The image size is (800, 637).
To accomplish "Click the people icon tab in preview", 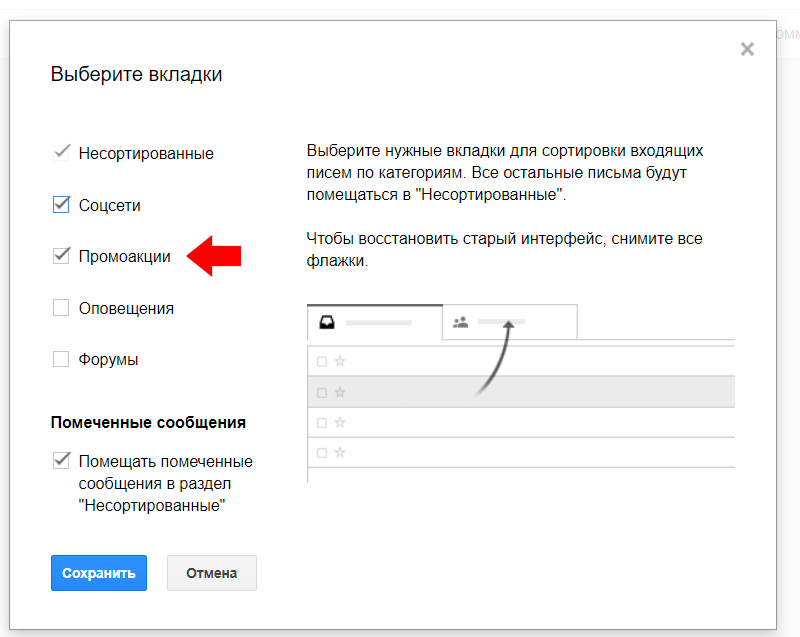I will [460, 322].
